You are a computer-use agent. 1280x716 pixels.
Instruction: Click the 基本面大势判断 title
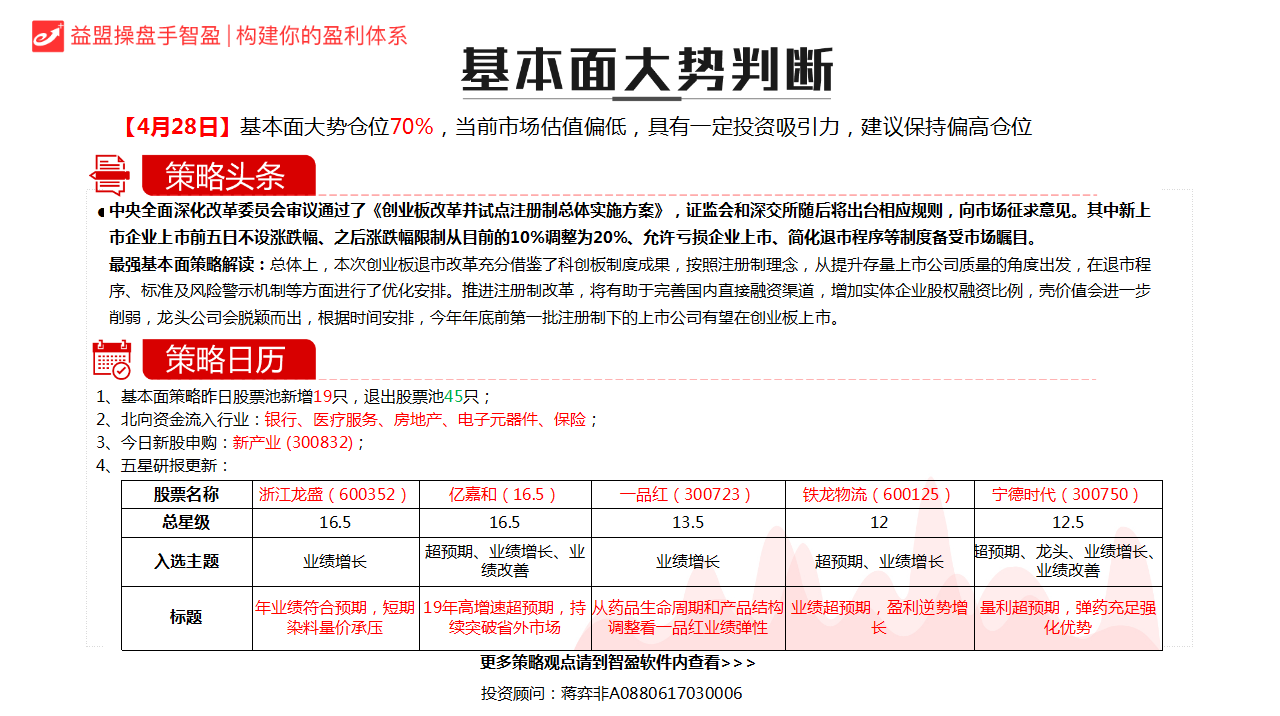(x=649, y=63)
